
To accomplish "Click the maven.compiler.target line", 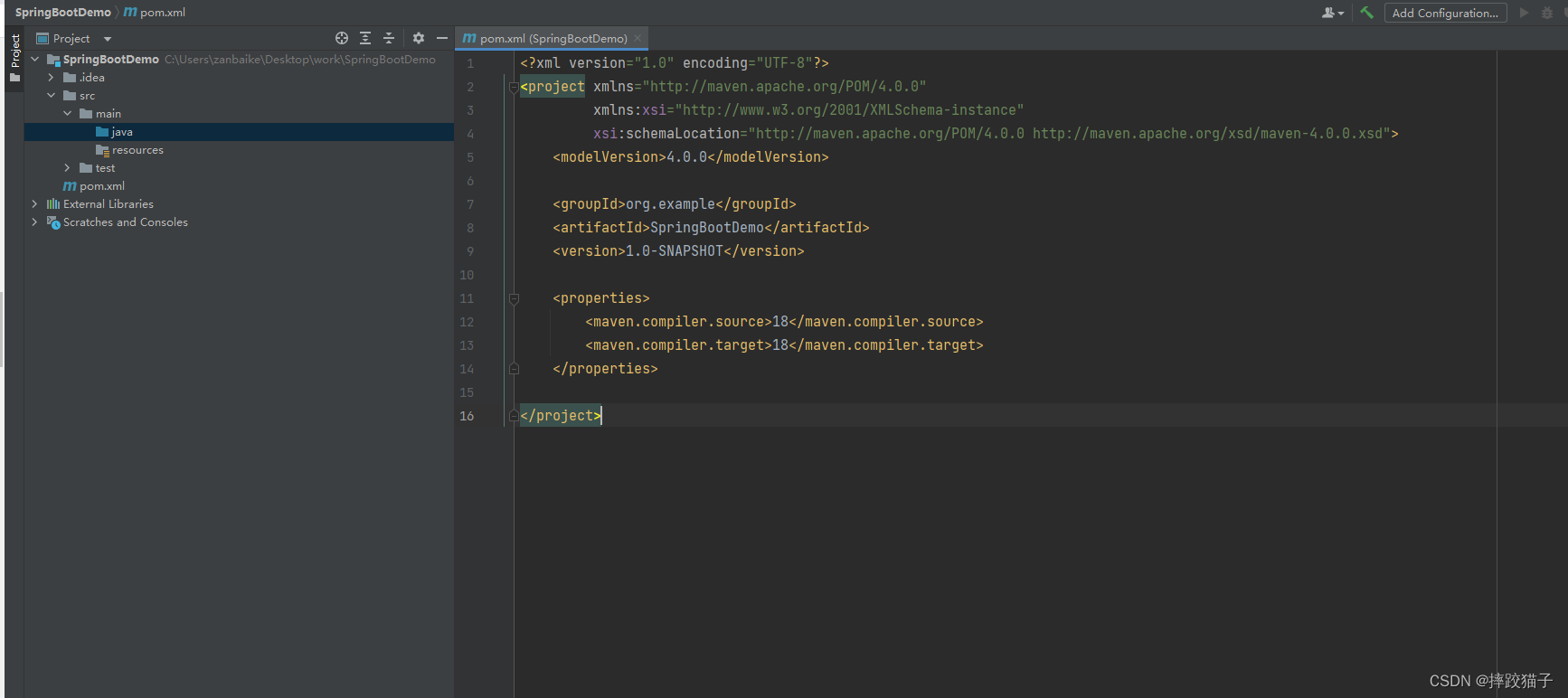I will coord(784,345).
